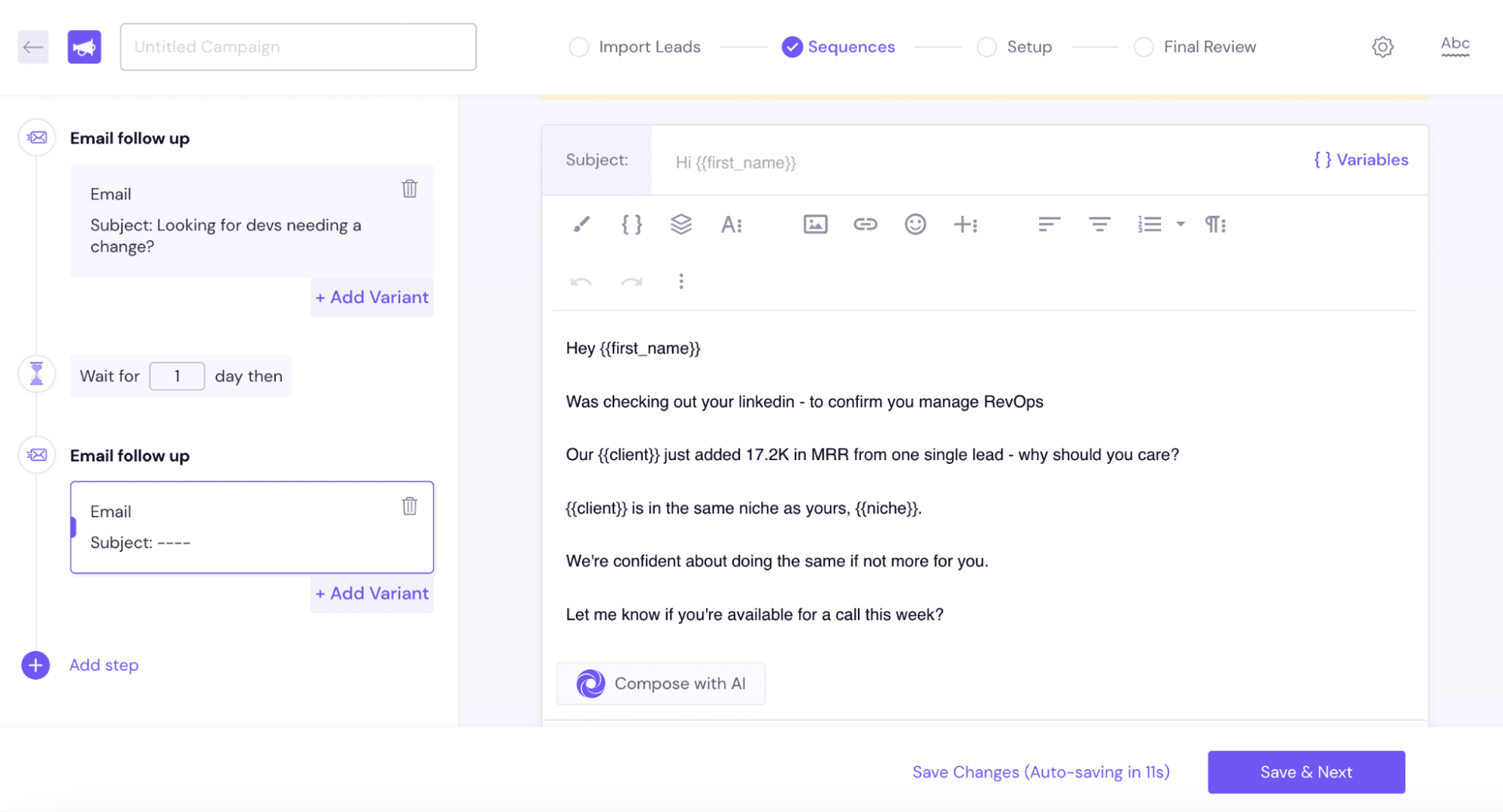Select the Setup step radio
Image resolution: width=1503 pixels, height=812 pixels.
(x=986, y=47)
